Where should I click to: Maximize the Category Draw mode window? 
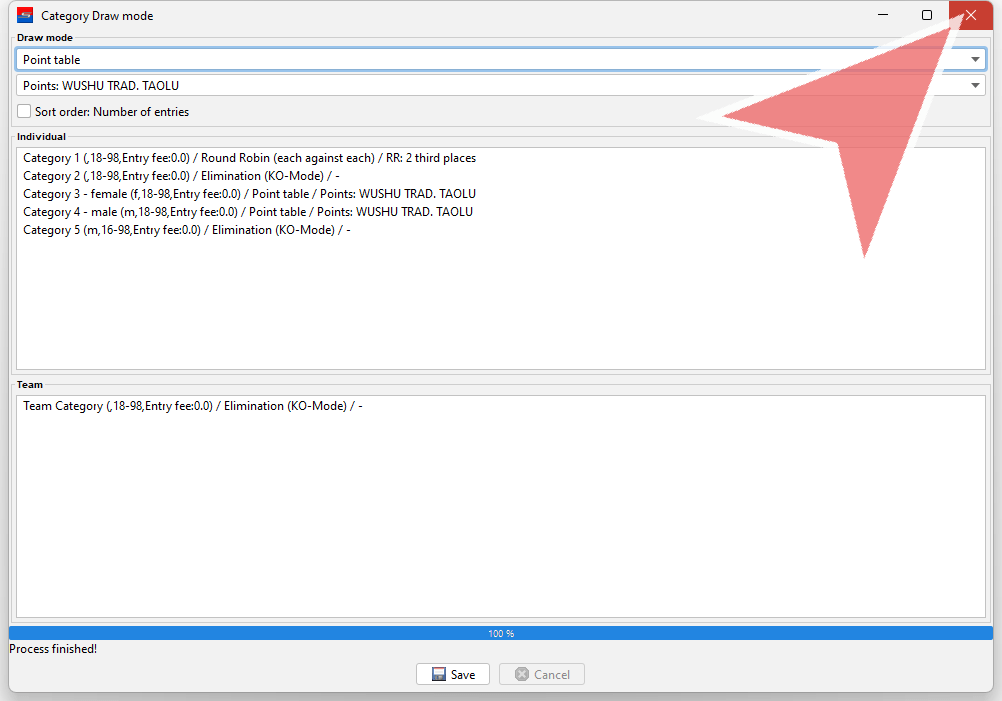[927, 15]
